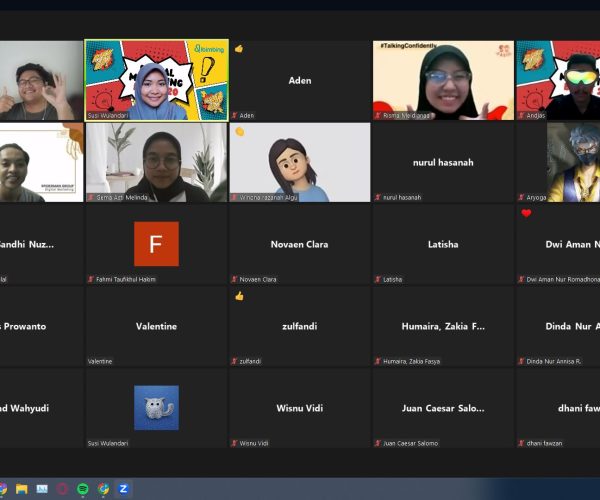Click the 'Risma Meidiana' name label

[407, 116]
